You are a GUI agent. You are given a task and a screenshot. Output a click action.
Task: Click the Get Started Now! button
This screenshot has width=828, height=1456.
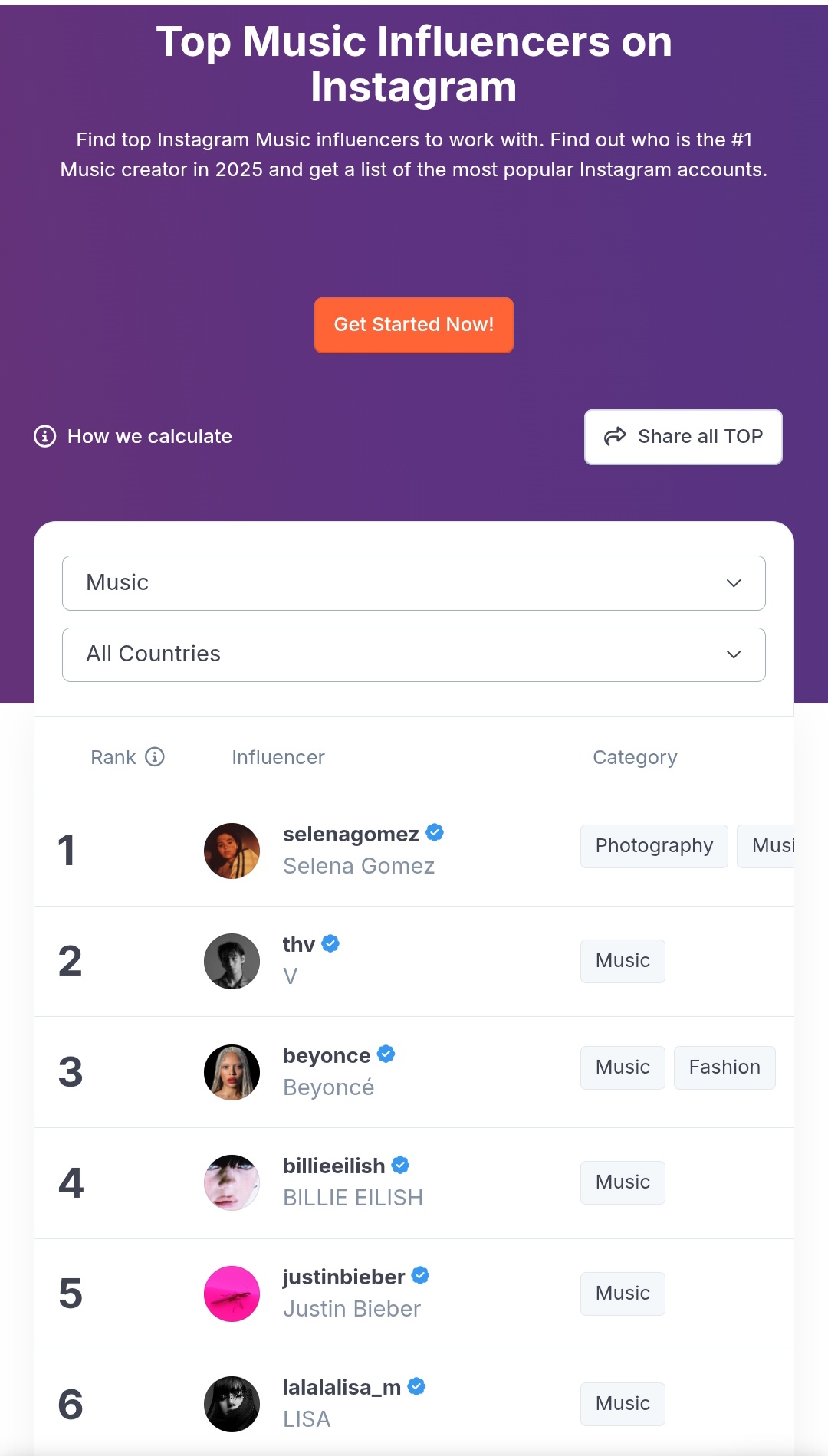coord(414,325)
